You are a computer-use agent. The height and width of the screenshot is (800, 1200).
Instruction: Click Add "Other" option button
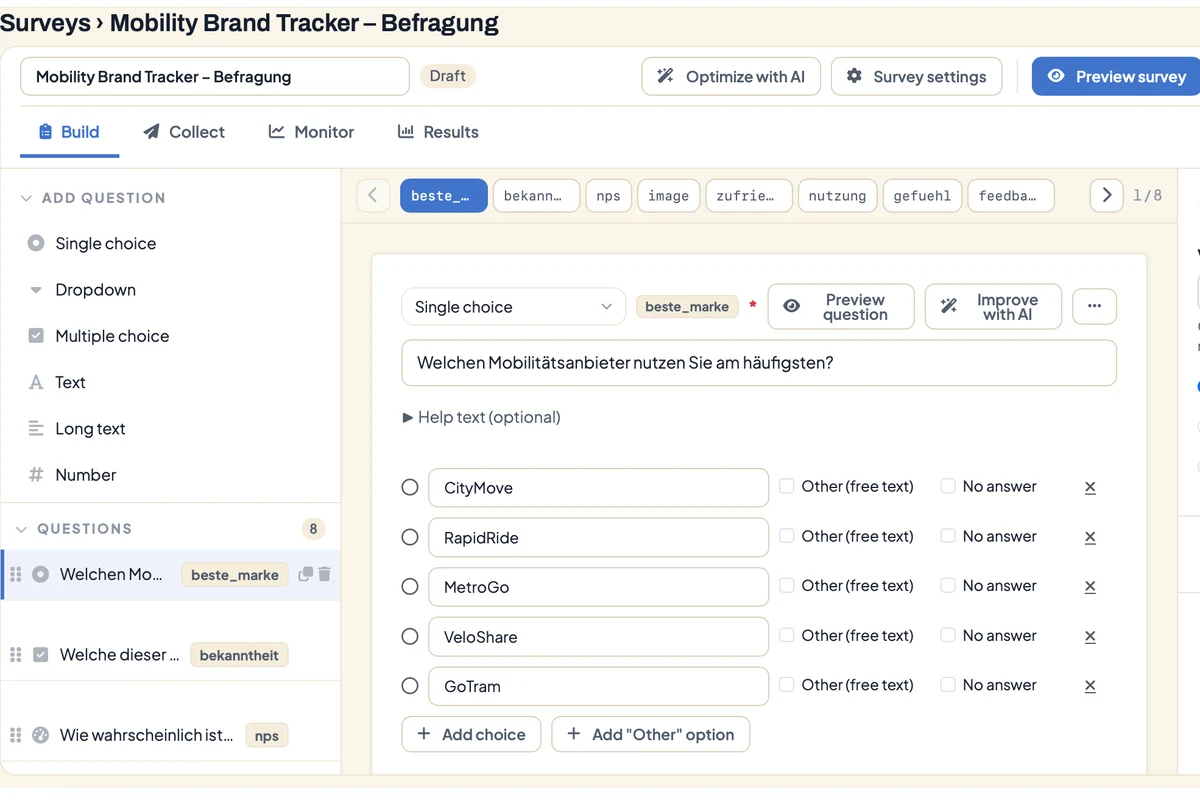tap(651, 734)
